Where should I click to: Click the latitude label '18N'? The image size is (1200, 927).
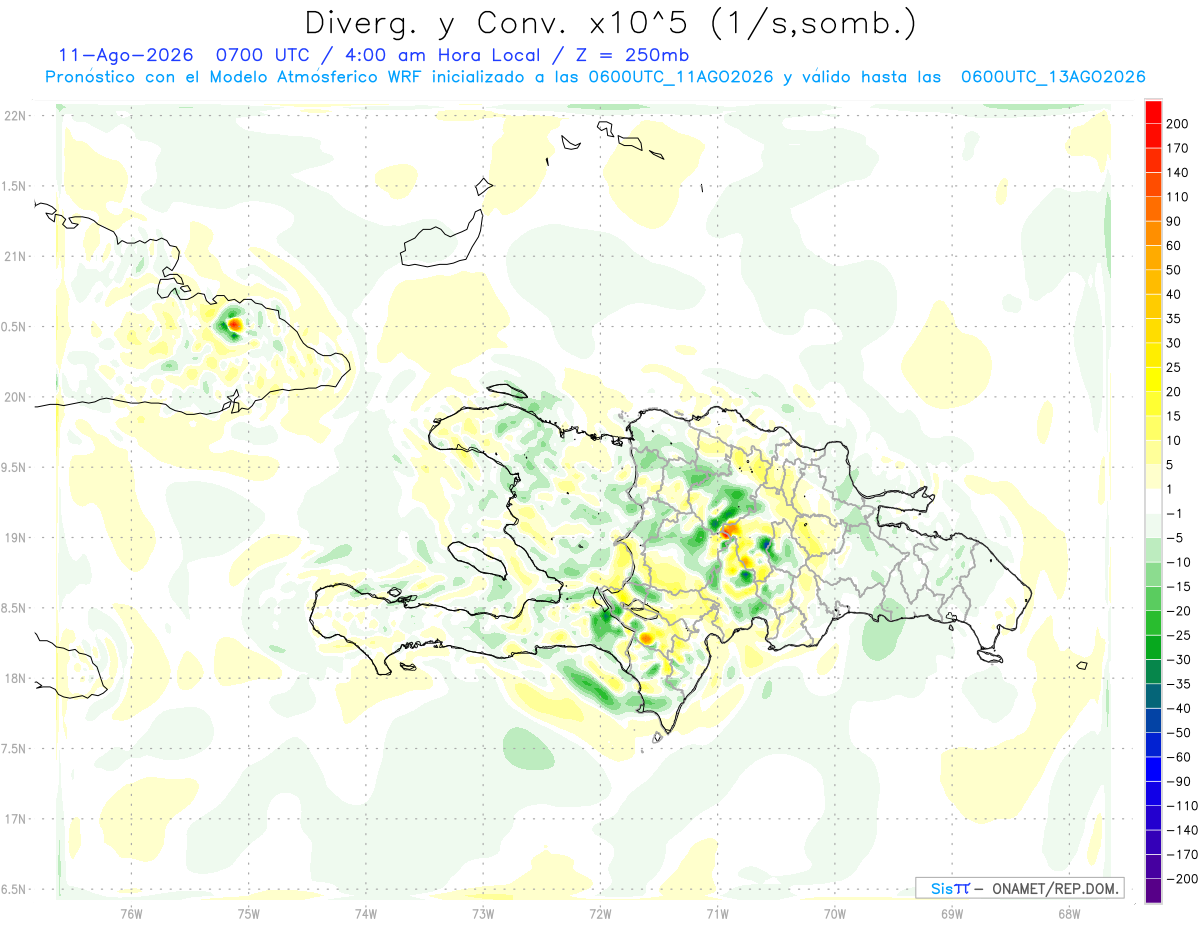point(15,679)
